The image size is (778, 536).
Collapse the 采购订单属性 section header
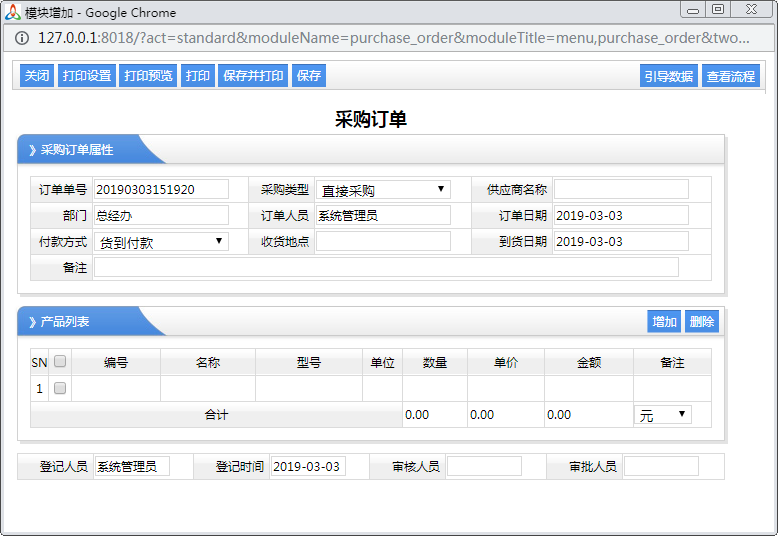76,150
